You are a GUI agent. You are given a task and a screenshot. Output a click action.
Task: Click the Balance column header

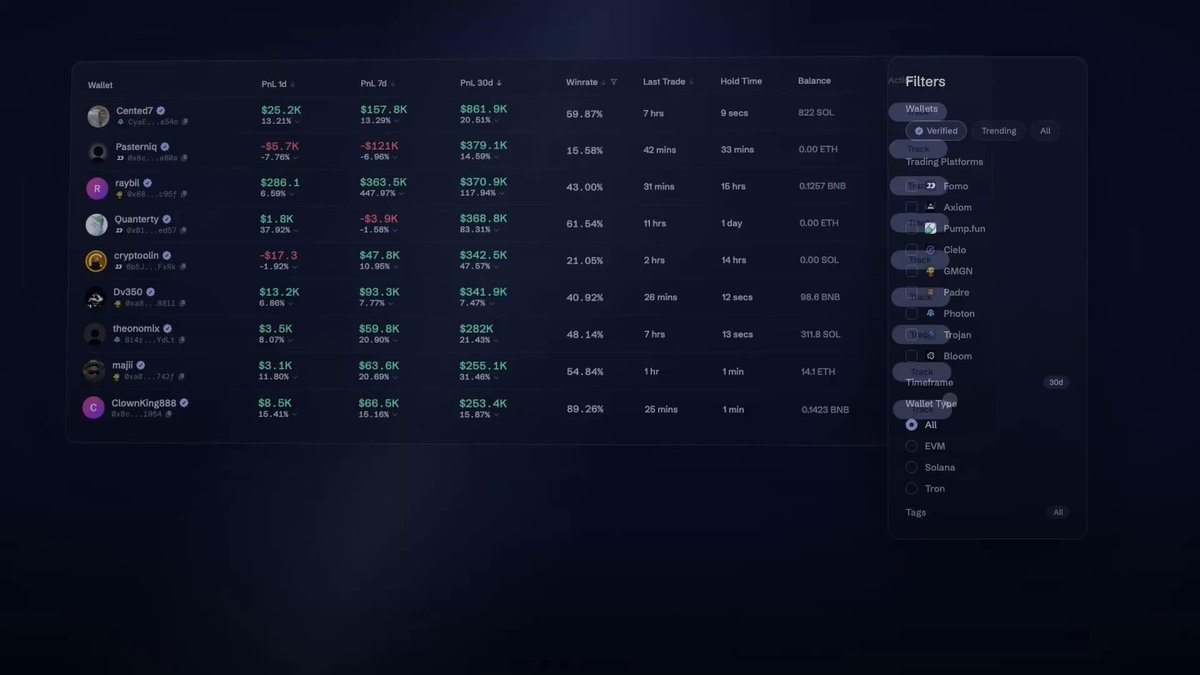point(814,81)
